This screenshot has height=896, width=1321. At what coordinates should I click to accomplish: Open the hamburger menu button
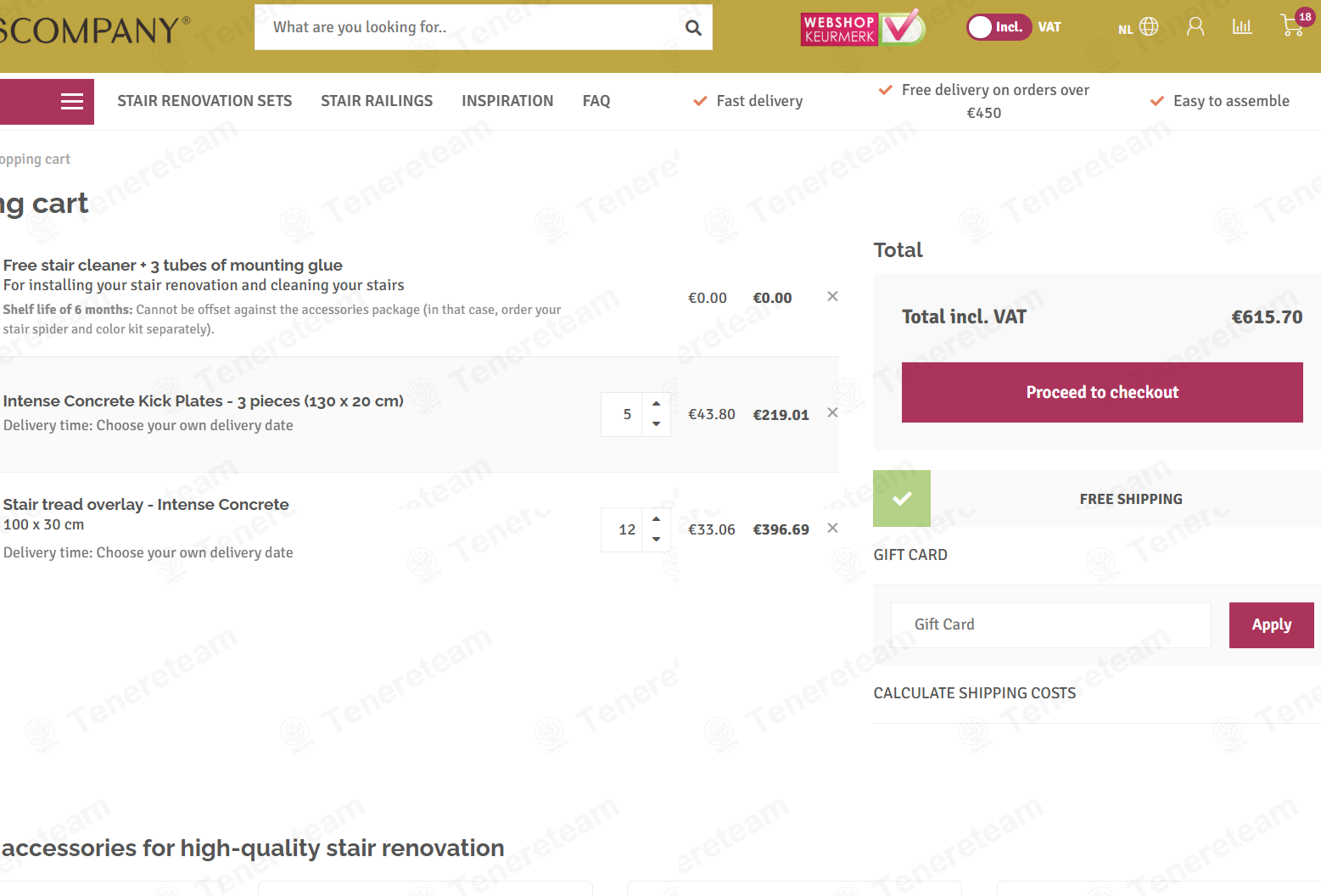click(x=72, y=102)
